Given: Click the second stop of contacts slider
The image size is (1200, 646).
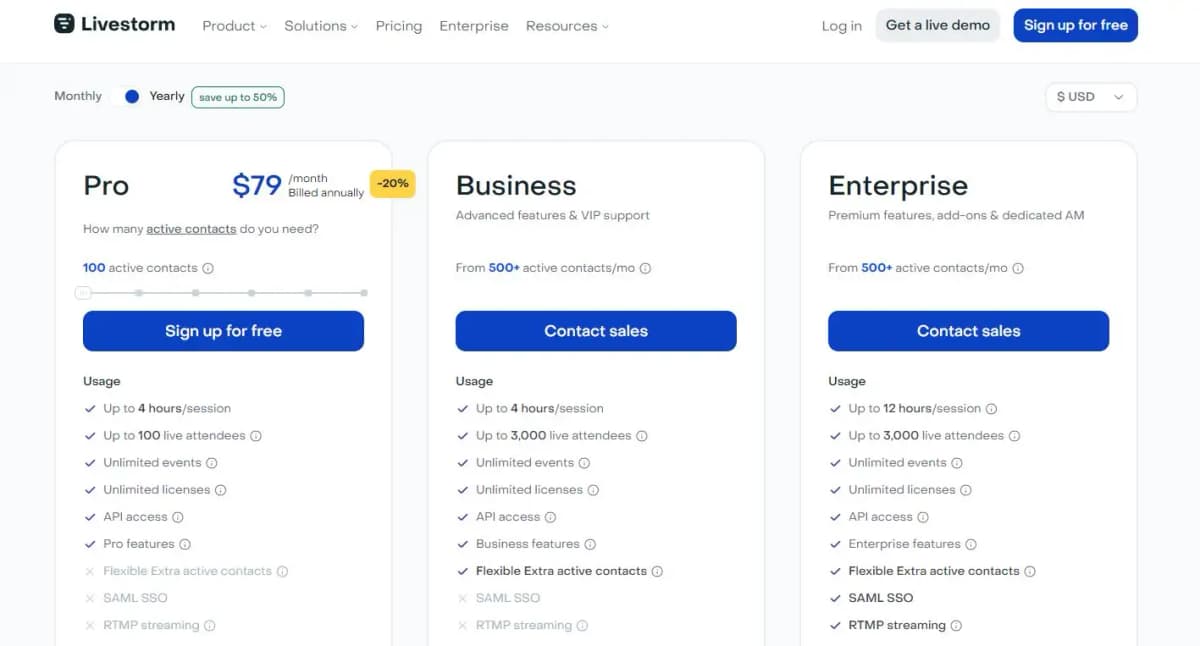Looking at the screenshot, I should pos(139,293).
